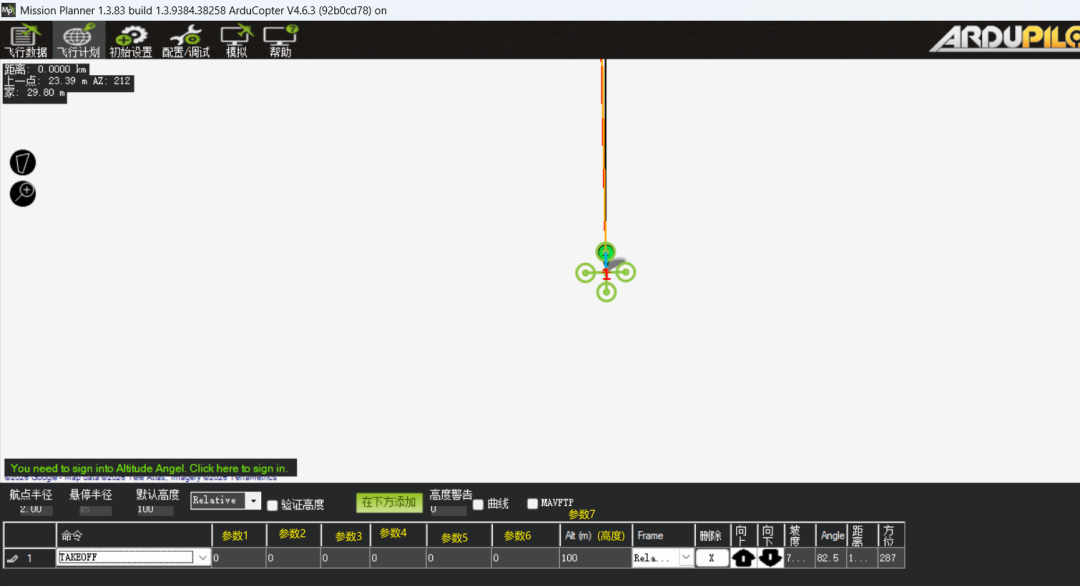Switch to the 飞行计划 flight plan tab
Image resolution: width=1080 pixels, height=586 pixels.
tap(79, 41)
